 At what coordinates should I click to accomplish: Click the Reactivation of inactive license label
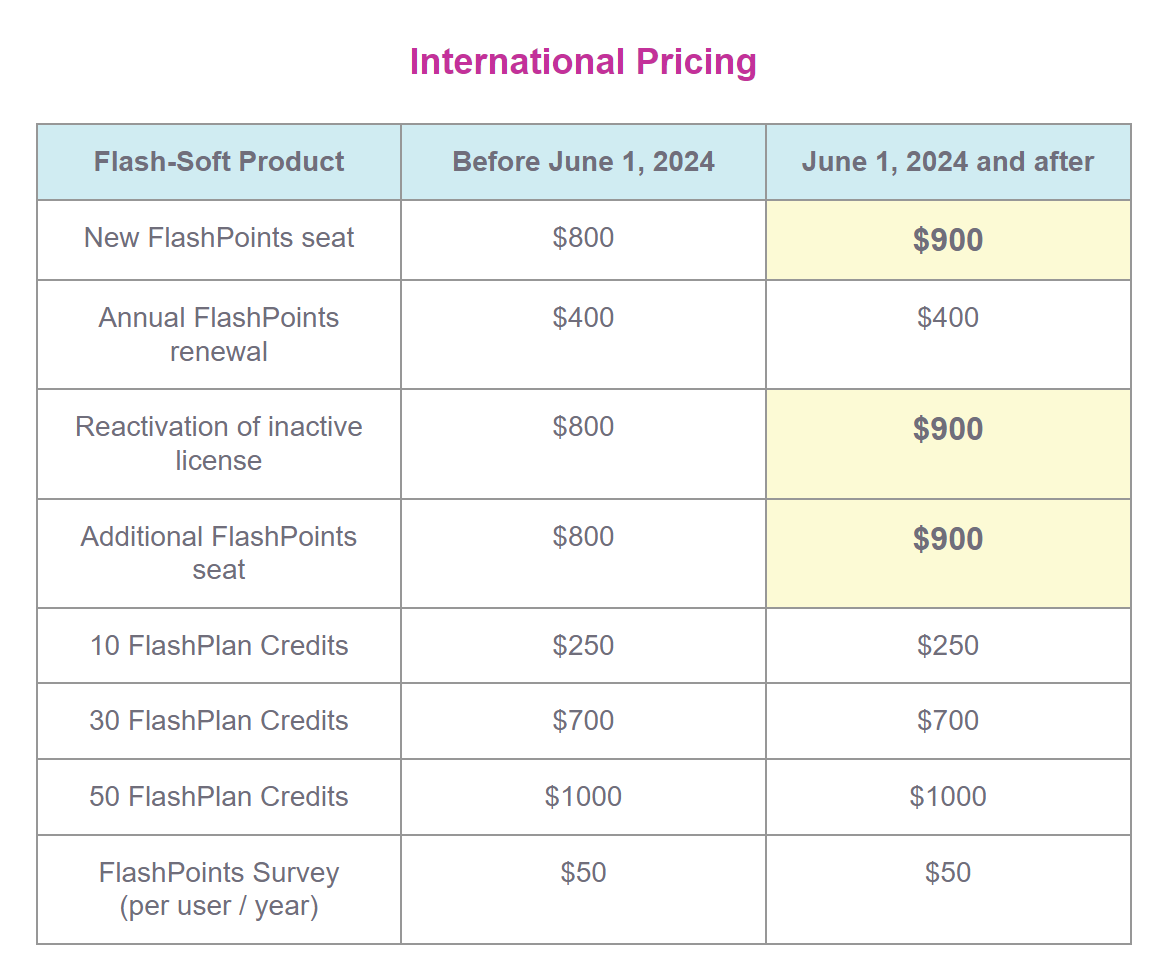coord(219,443)
